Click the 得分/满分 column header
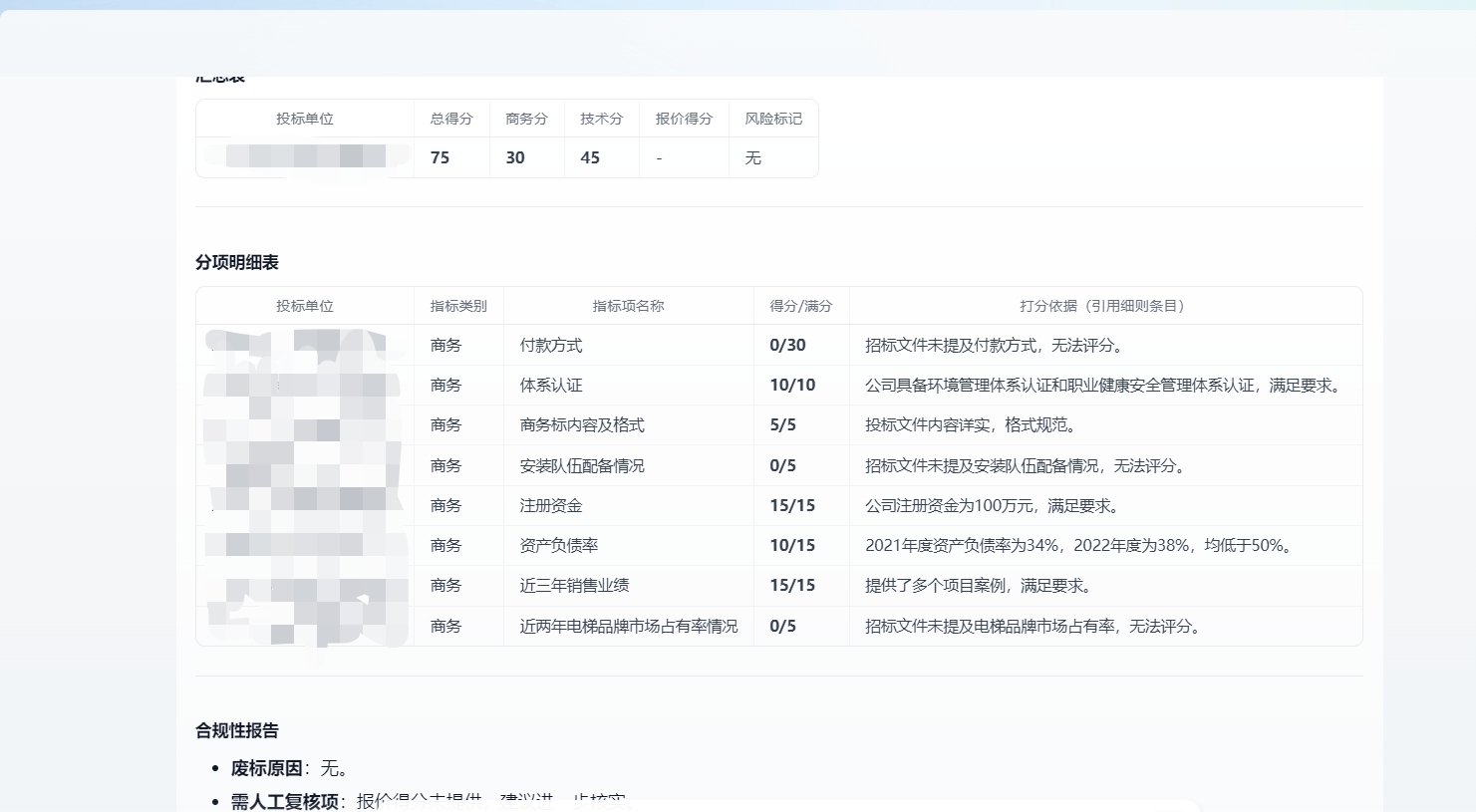 tap(800, 306)
